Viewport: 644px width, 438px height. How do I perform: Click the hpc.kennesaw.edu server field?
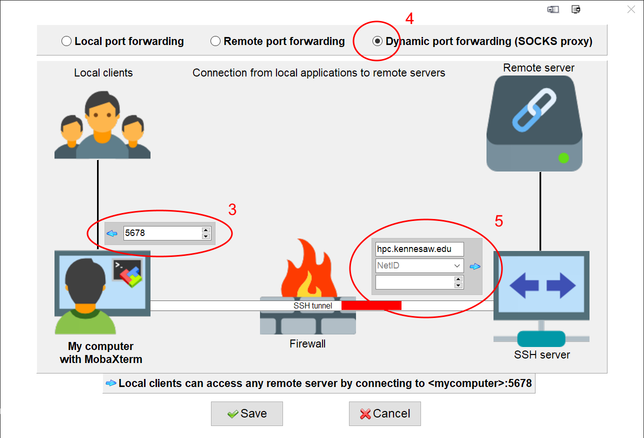click(x=419, y=249)
